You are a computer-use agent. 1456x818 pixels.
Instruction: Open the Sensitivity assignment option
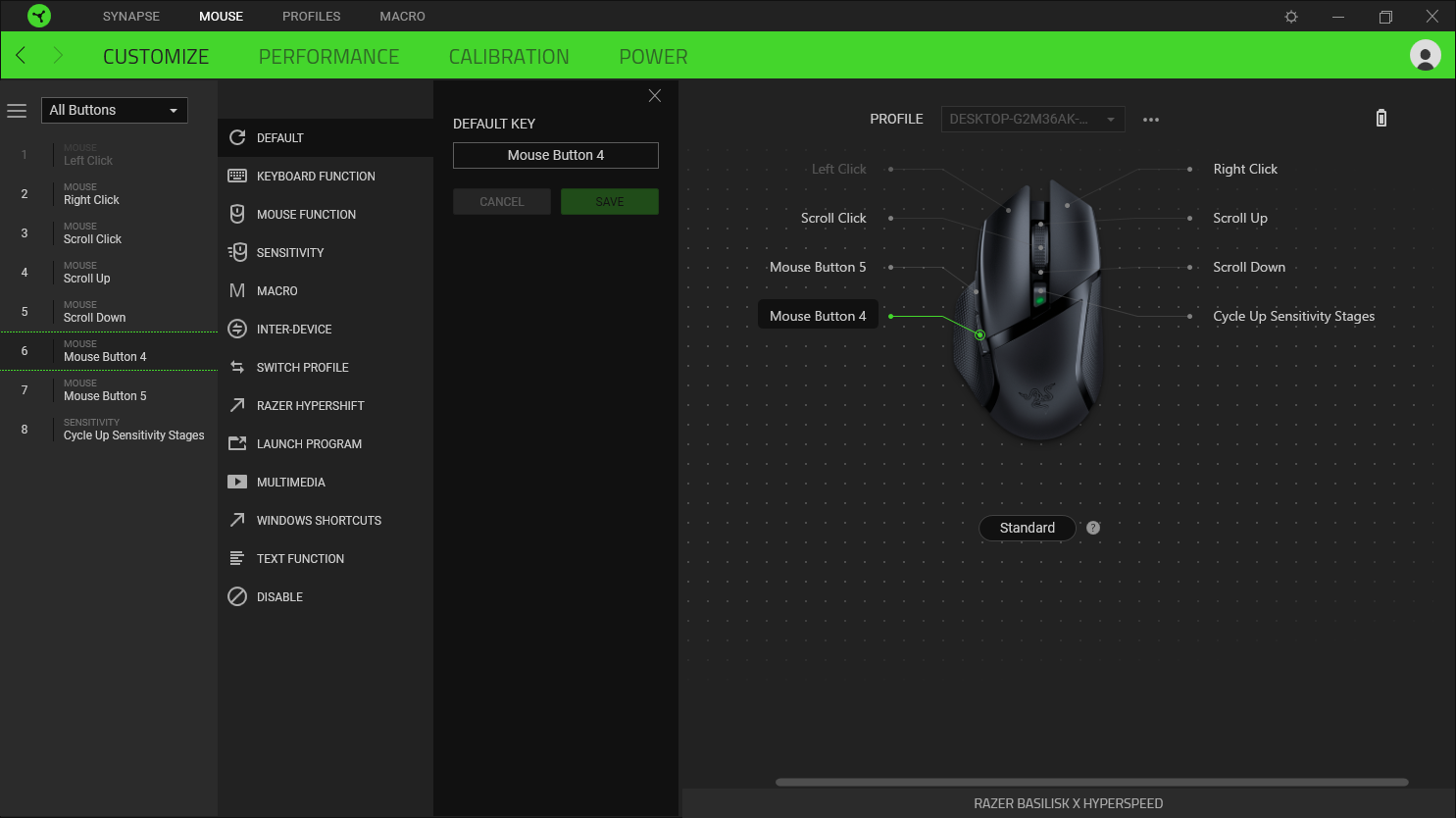click(291, 252)
